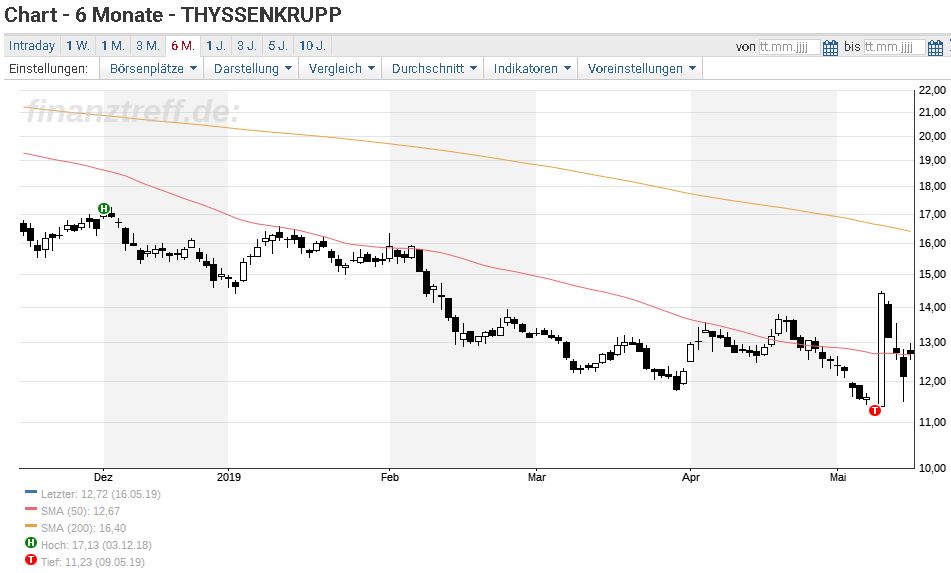The image size is (951, 573).
Task: Click the blue Letzter legend color swatch
Action: (x=31, y=492)
